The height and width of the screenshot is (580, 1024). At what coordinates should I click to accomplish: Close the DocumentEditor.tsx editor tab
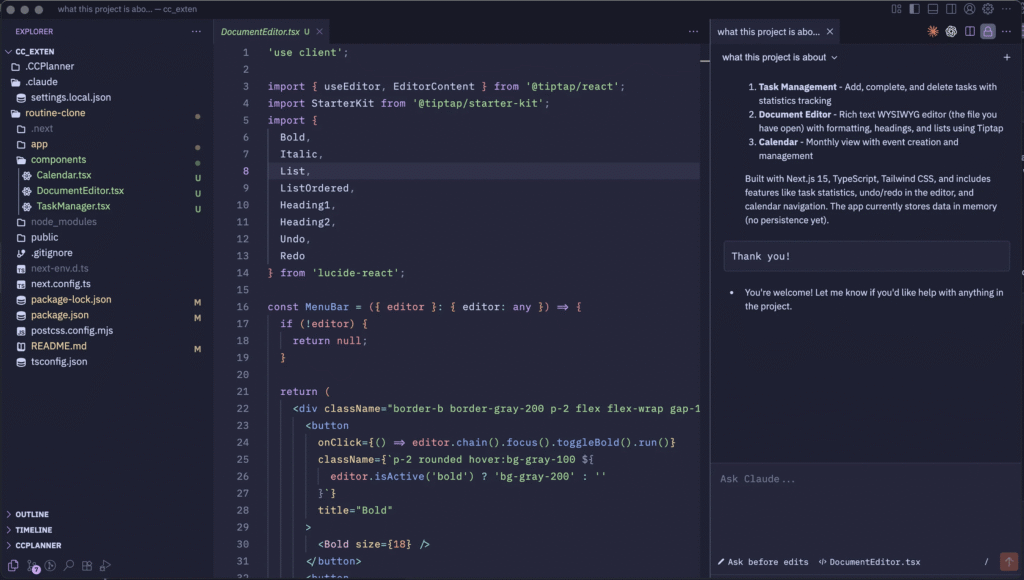point(319,31)
